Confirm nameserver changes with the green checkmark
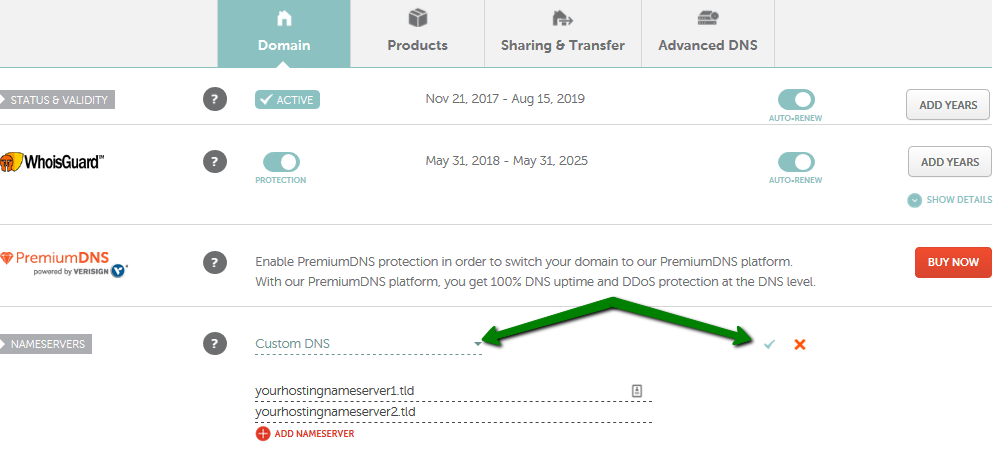The height and width of the screenshot is (449, 993). click(x=769, y=344)
